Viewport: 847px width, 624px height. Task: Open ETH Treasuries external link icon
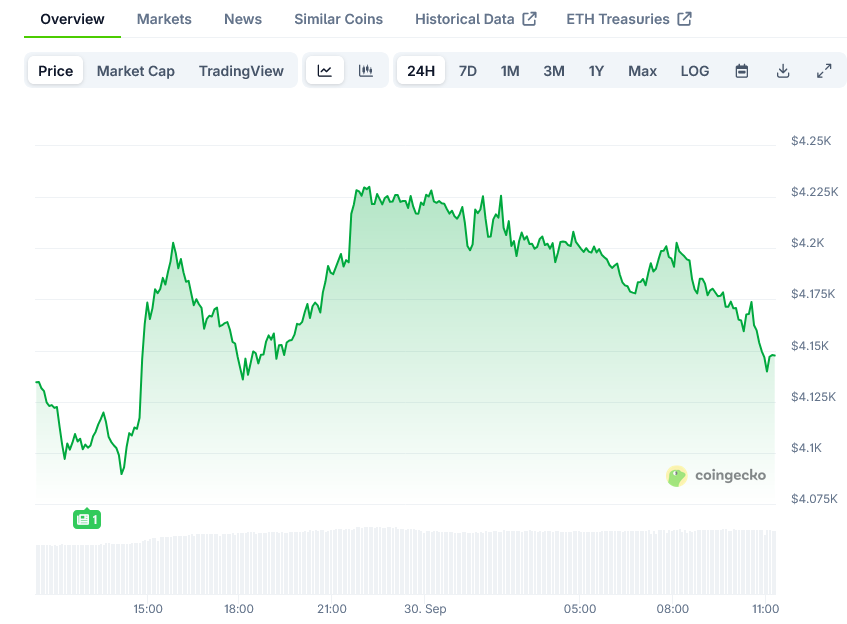[684, 18]
